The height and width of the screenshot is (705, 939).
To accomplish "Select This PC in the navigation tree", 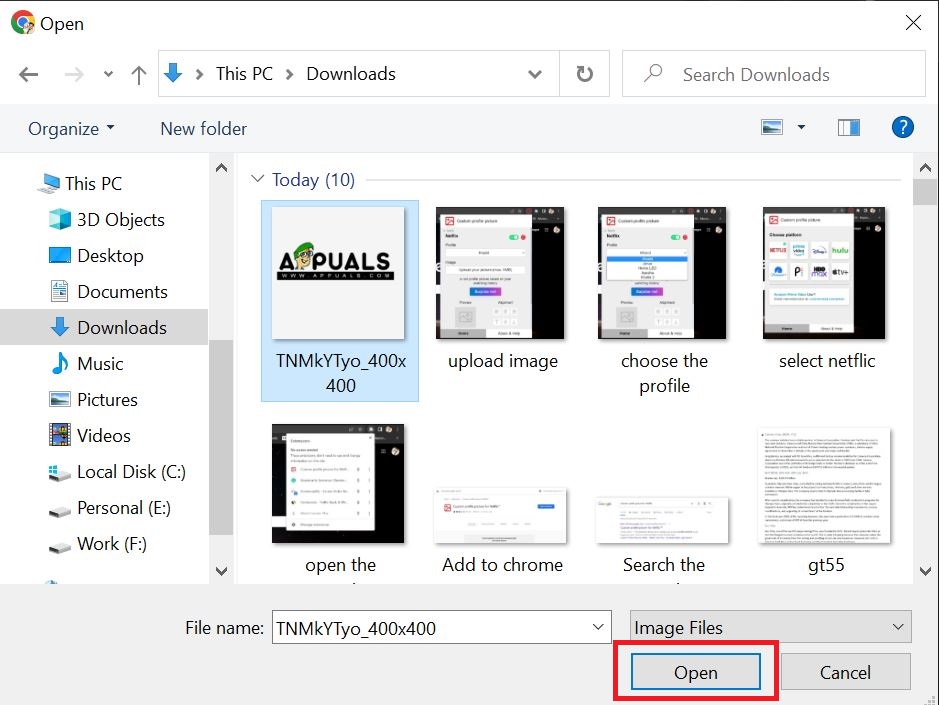I will (93, 183).
